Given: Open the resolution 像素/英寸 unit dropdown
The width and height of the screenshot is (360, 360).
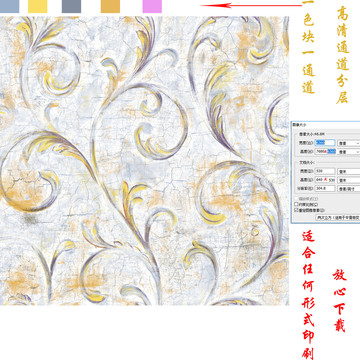Looking at the screenshot, I should click(349, 189).
